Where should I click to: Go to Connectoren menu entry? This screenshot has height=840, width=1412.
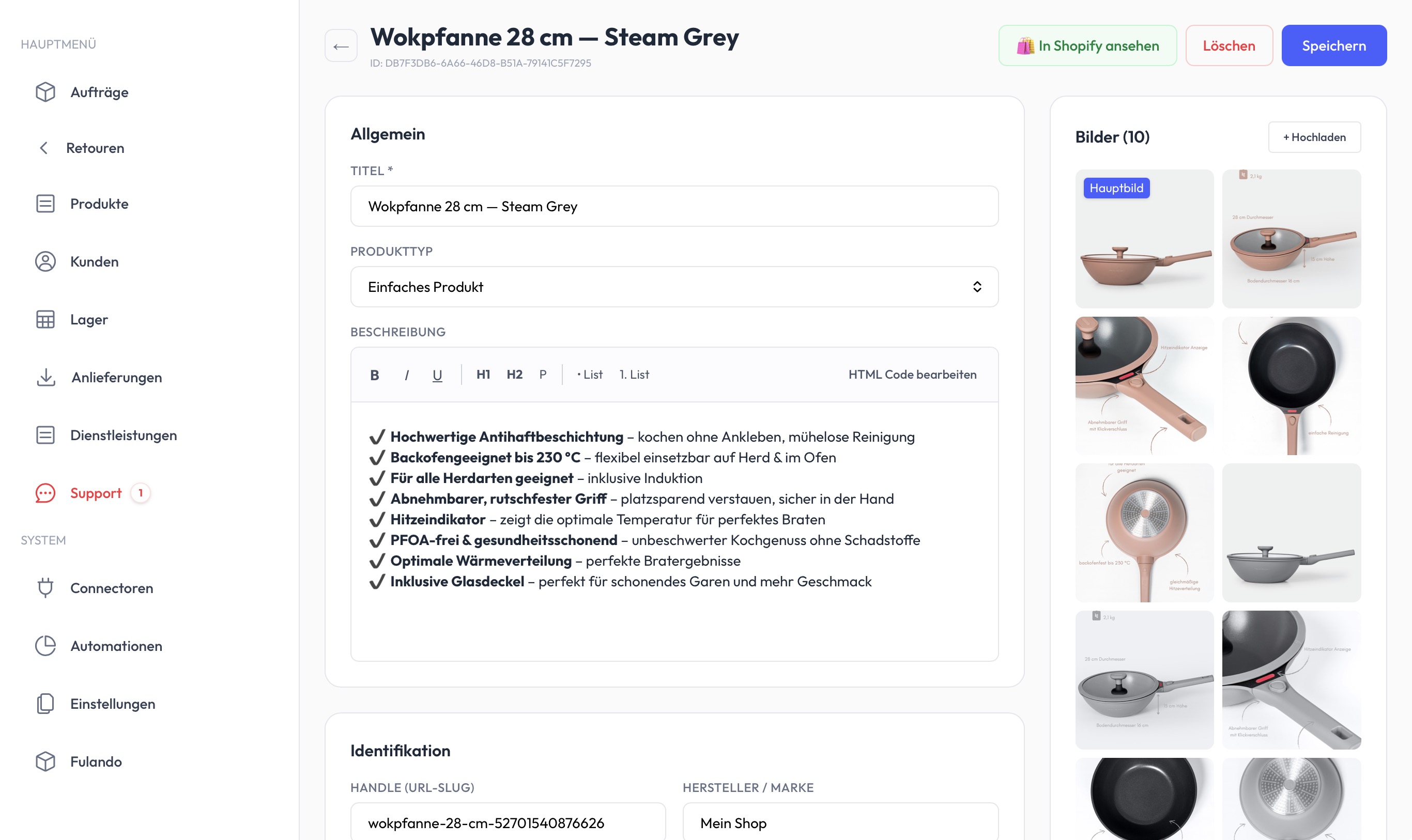coord(112,588)
